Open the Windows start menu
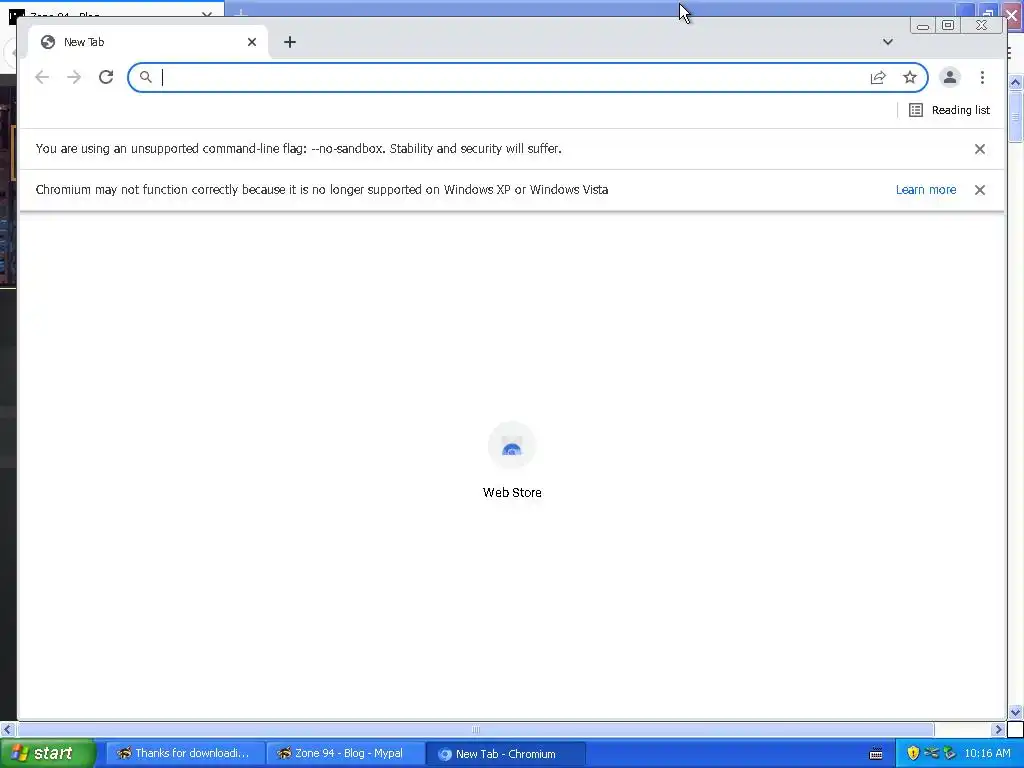Image resolution: width=1024 pixels, height=768 pixels. [47, 753]
